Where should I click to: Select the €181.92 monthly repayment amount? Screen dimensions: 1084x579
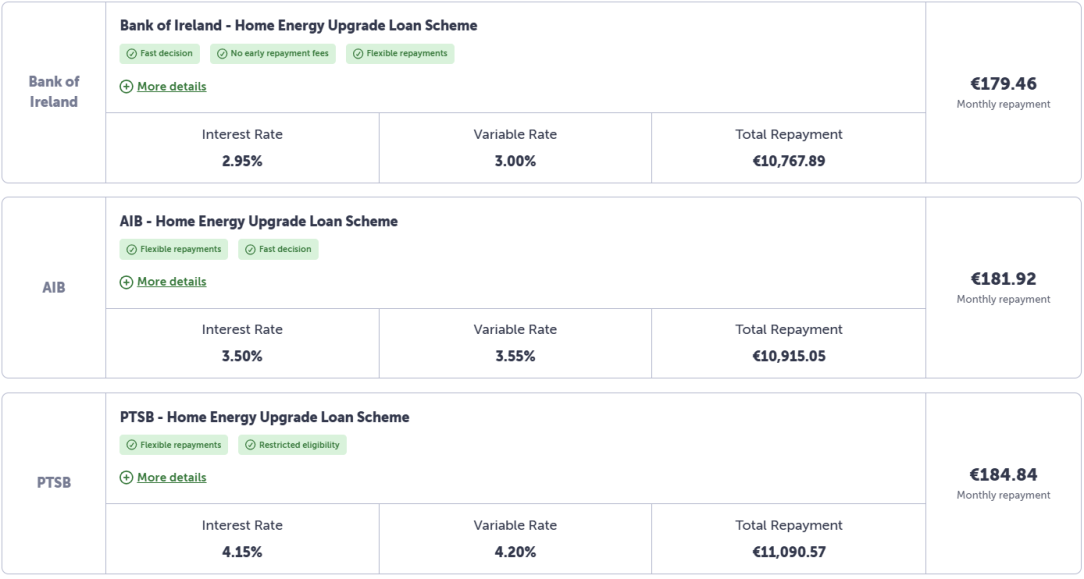[1003, 279]
